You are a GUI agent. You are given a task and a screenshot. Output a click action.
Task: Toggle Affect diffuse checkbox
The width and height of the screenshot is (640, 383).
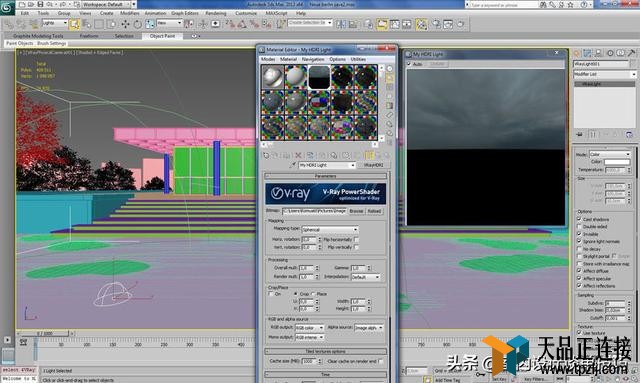[x=579, y=271]
